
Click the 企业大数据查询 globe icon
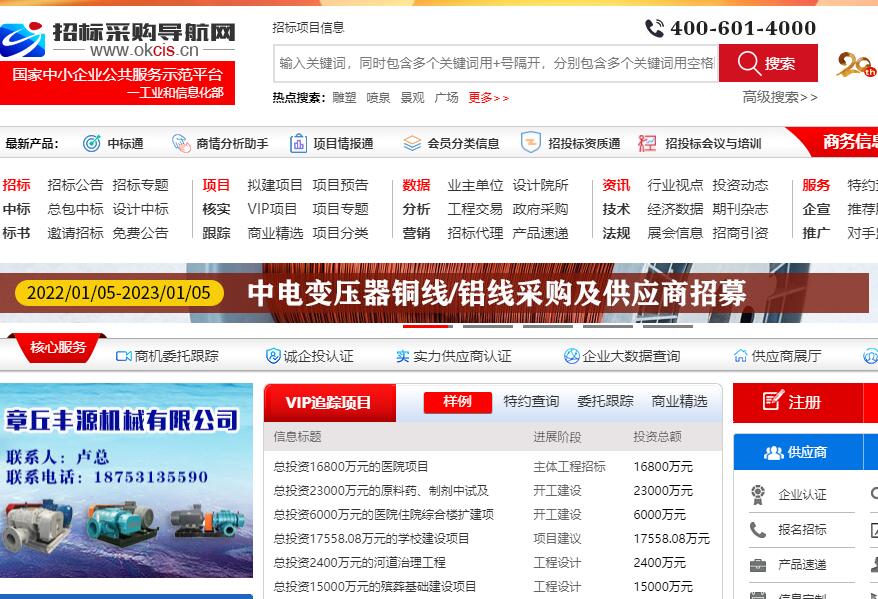coord(572,356)
